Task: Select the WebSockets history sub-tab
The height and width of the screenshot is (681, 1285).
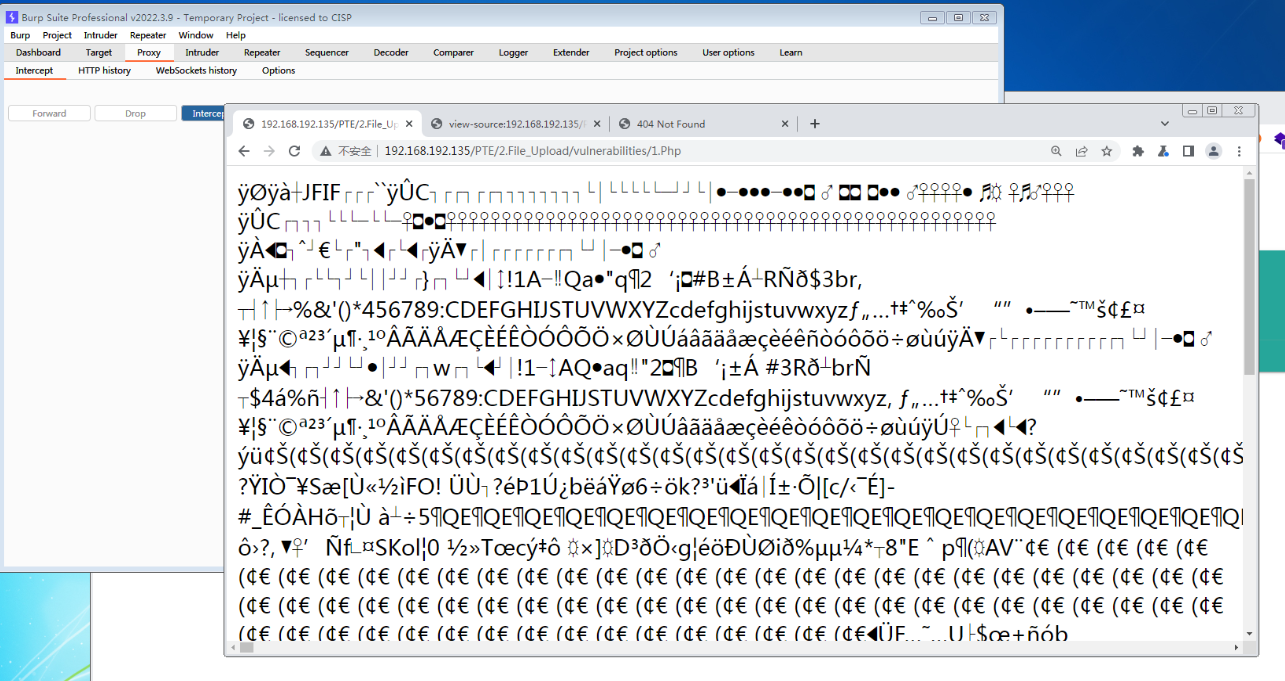Action: tap(196, 71)
